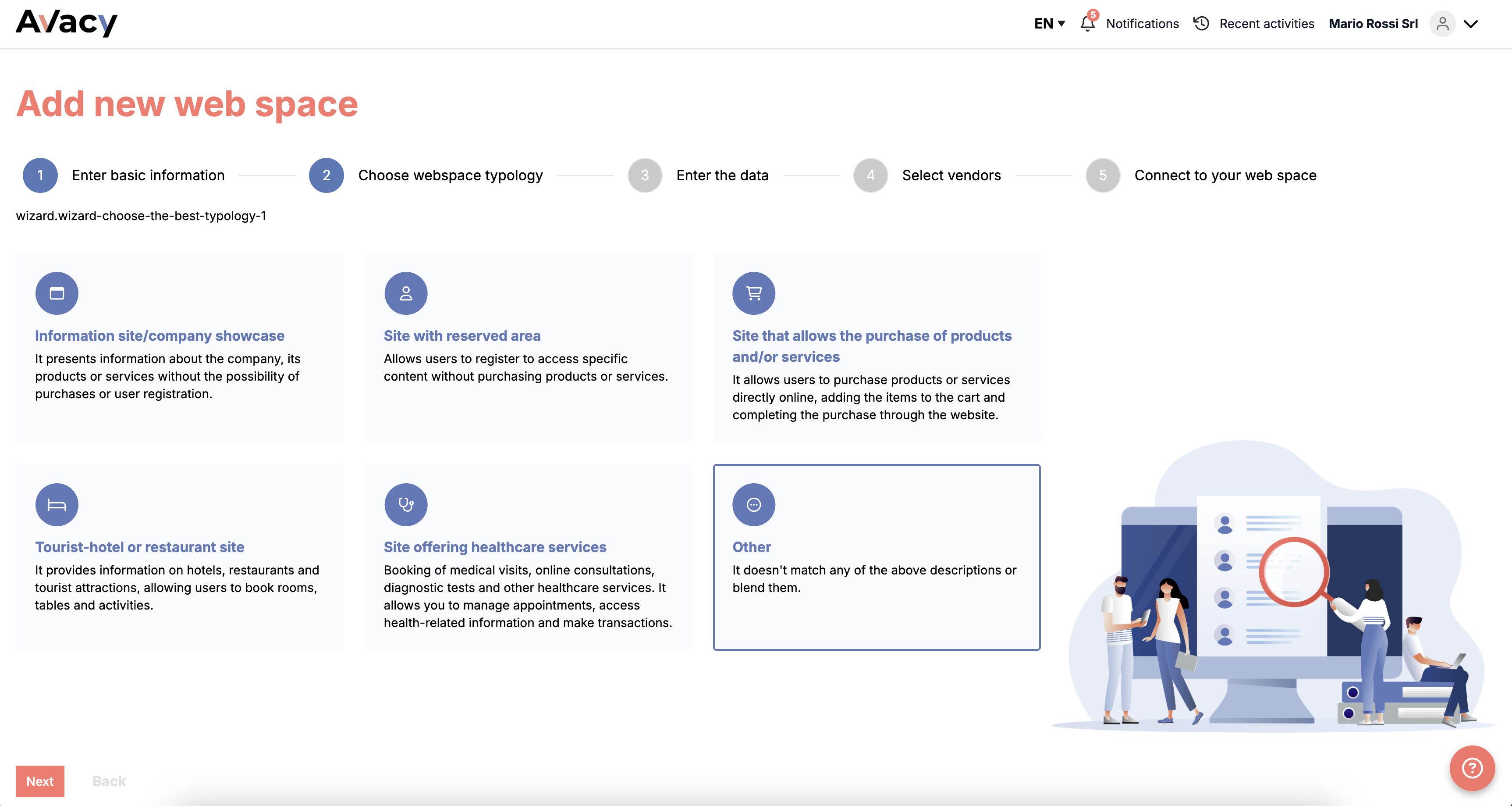Click the Back button
The width and height of the screenshot is (1512, 806).
point(109,781)
